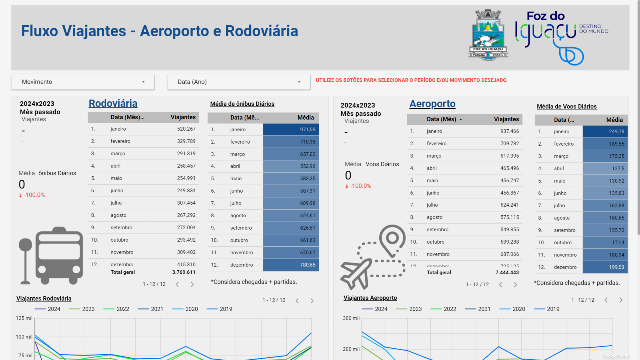Click the bus station icon

pos(51,256)
